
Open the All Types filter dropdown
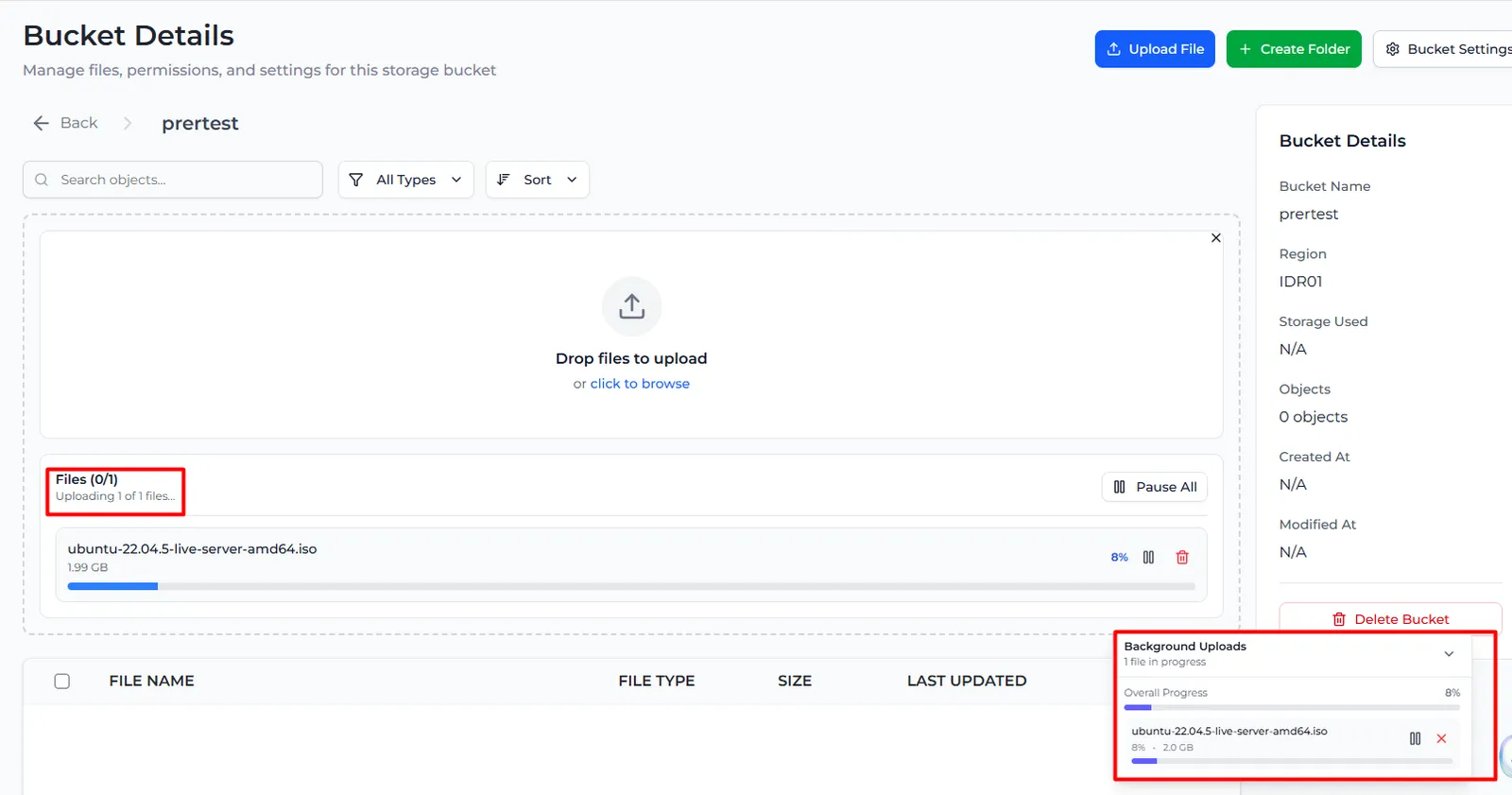tap(406, 180)
